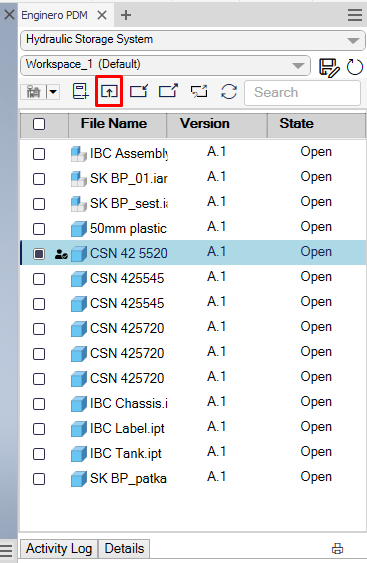The width and height of the screenshot is (367, 563).
Task: Add a new tab with plus icon
Action: click(126, 15)
